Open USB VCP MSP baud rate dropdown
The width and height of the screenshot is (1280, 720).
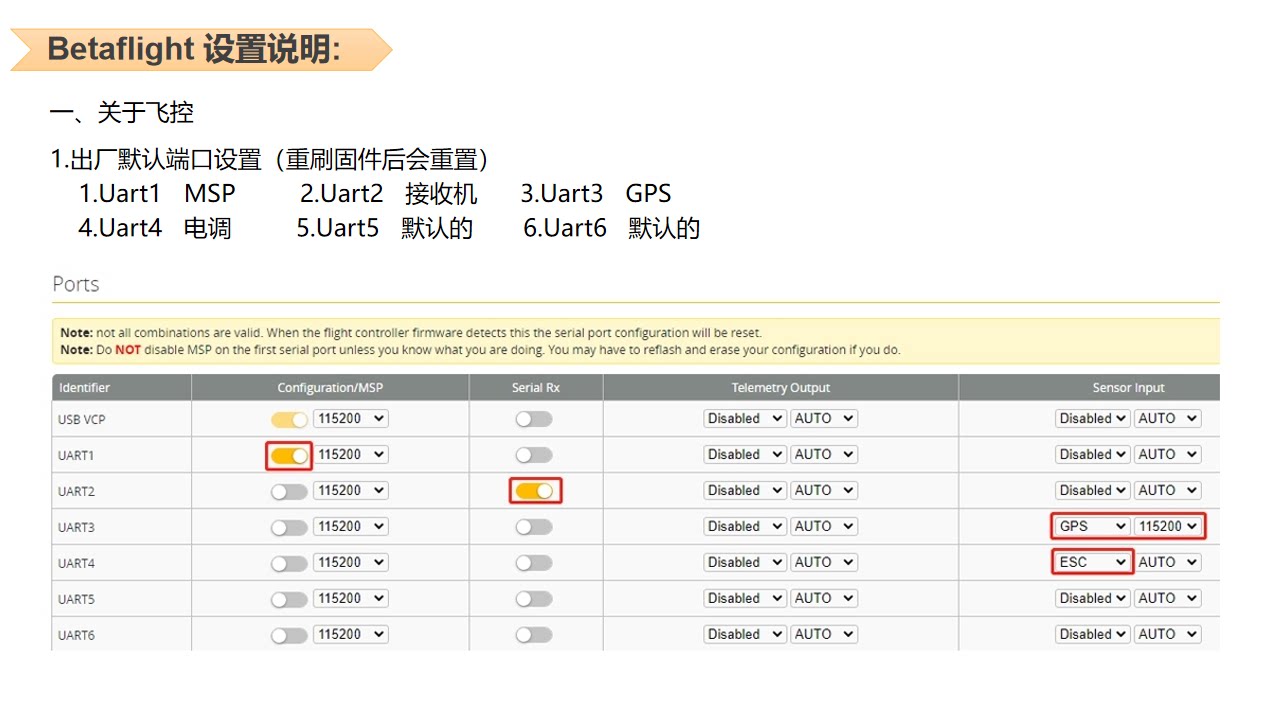pyautogui.click(x=351, y=419)
